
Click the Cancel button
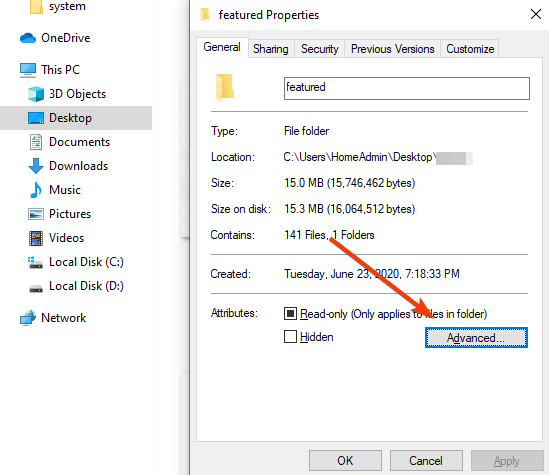(426, 461)
